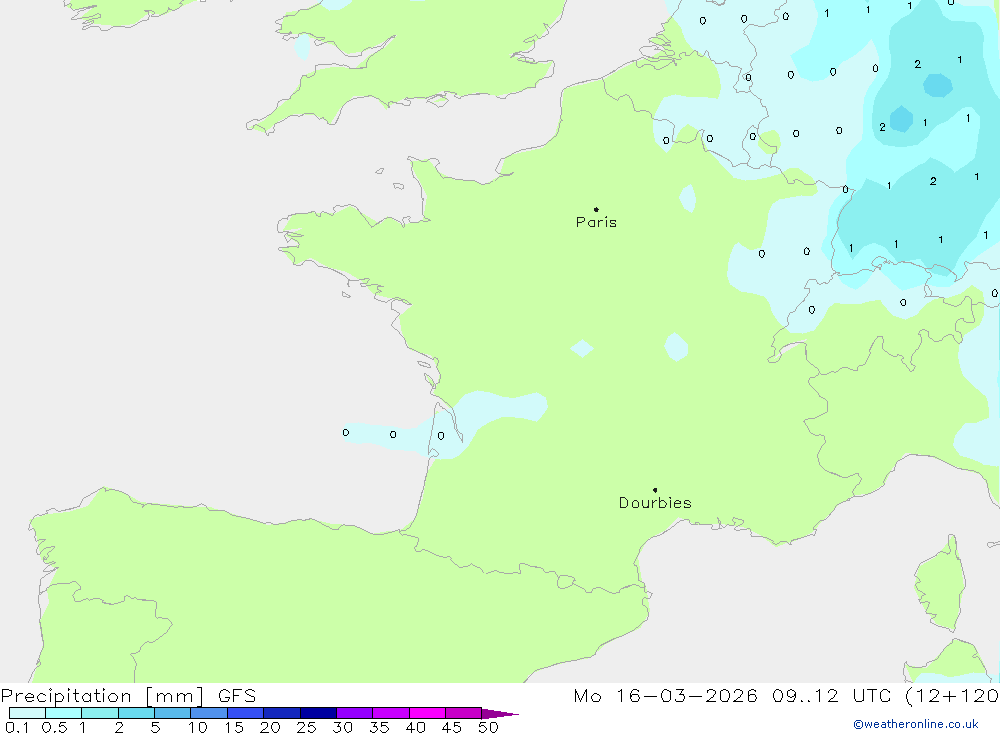Open the weatheronline.co.uk copyright link
Image resolution: width=1000 pixels, height=733 pixels.
[916, 724]
